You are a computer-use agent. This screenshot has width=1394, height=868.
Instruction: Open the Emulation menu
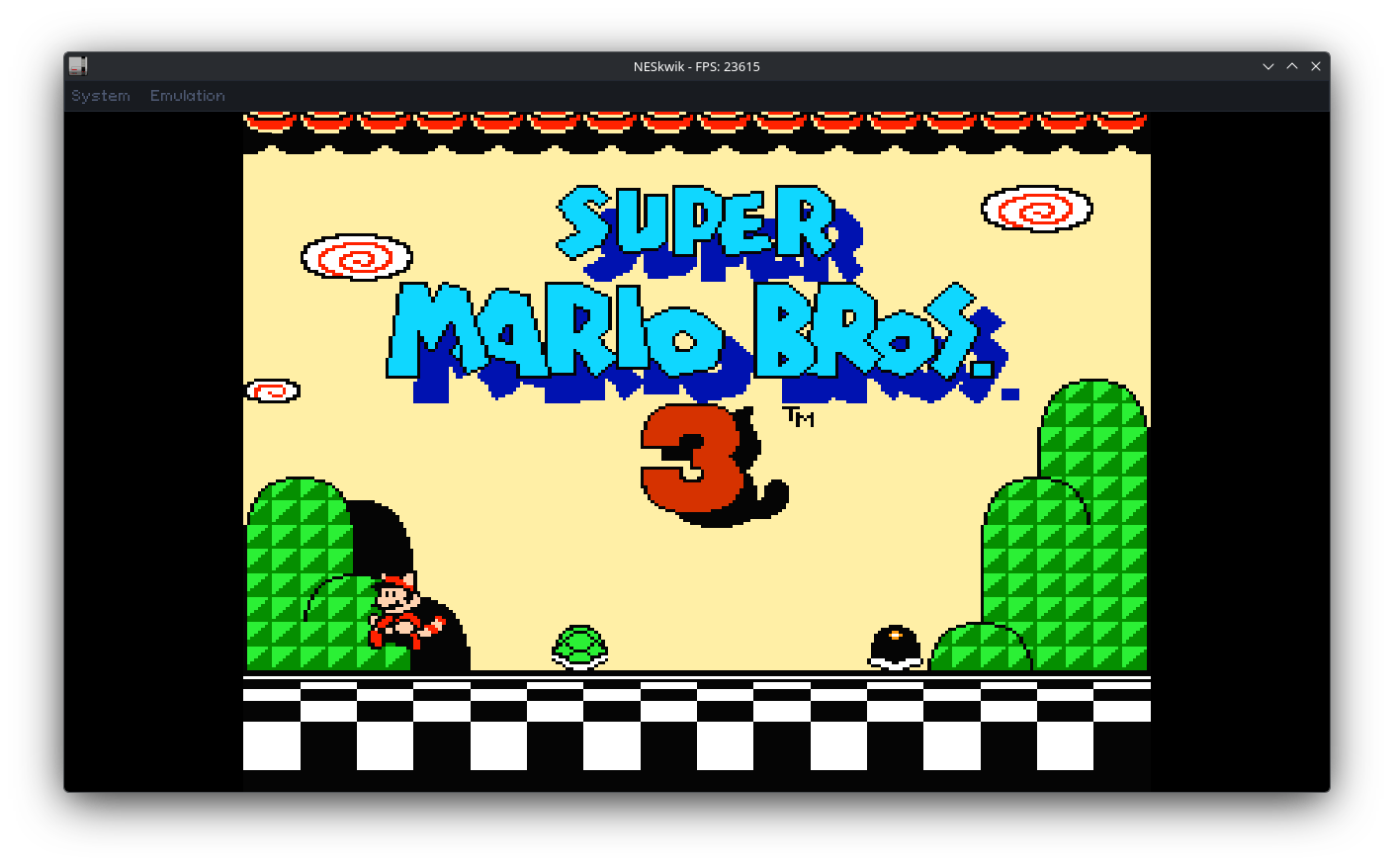point(188,96)
